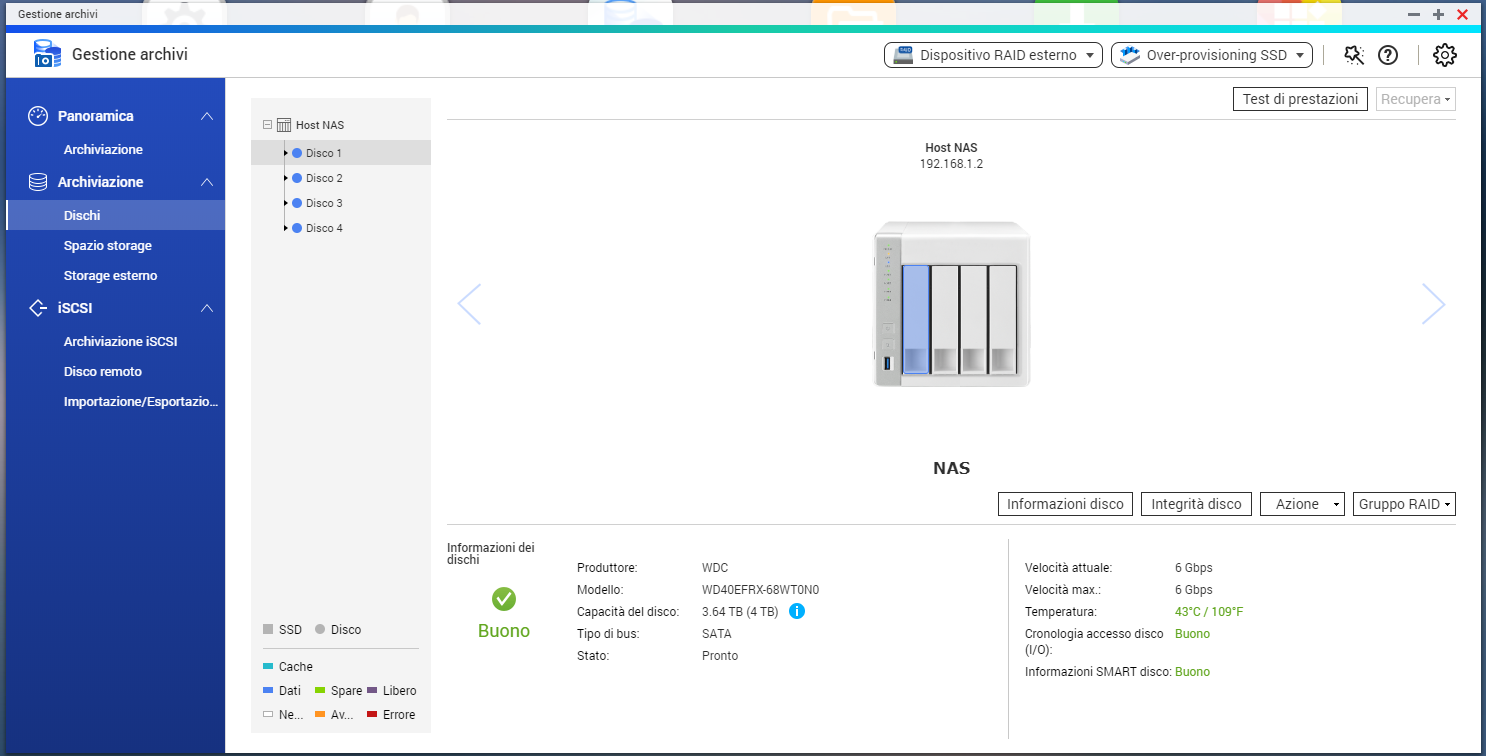Select the second drive bay on NAS image
The height and width of the screenshot is (756, 1486).
click(x=945, y=319)
